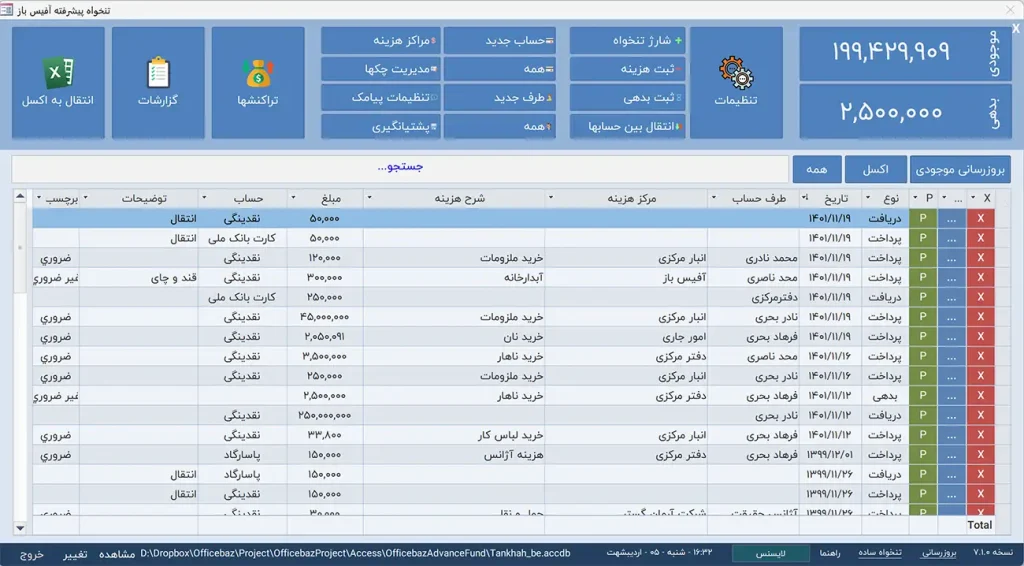Open the توضیحات column filter dropdown

coord(85,198)
